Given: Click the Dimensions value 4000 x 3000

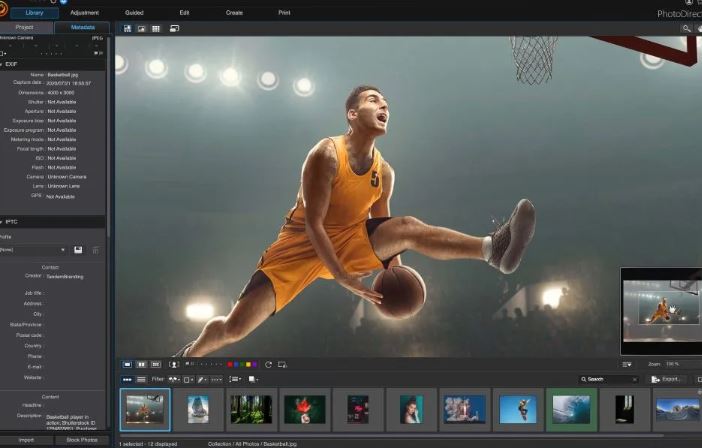Looking at the screenshot, I should [61, 93].
